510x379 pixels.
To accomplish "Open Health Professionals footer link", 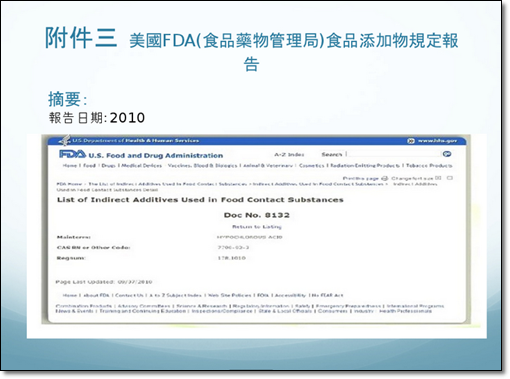I will [x=405, y=311].
